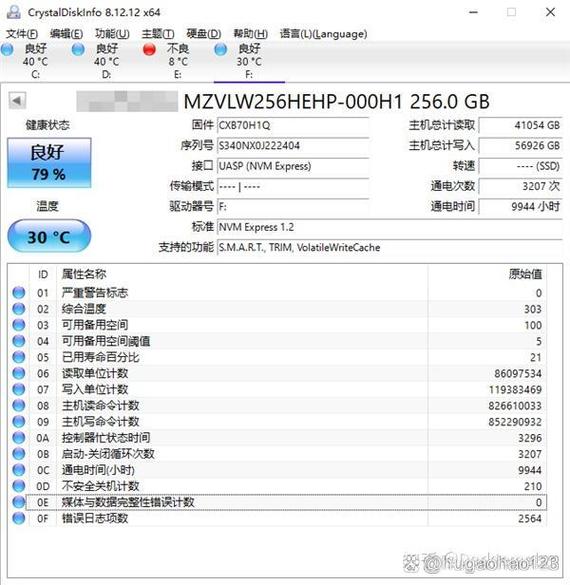Click the blue status orb for F:
The image size is (570, 585).
click(x=220, y=49)
